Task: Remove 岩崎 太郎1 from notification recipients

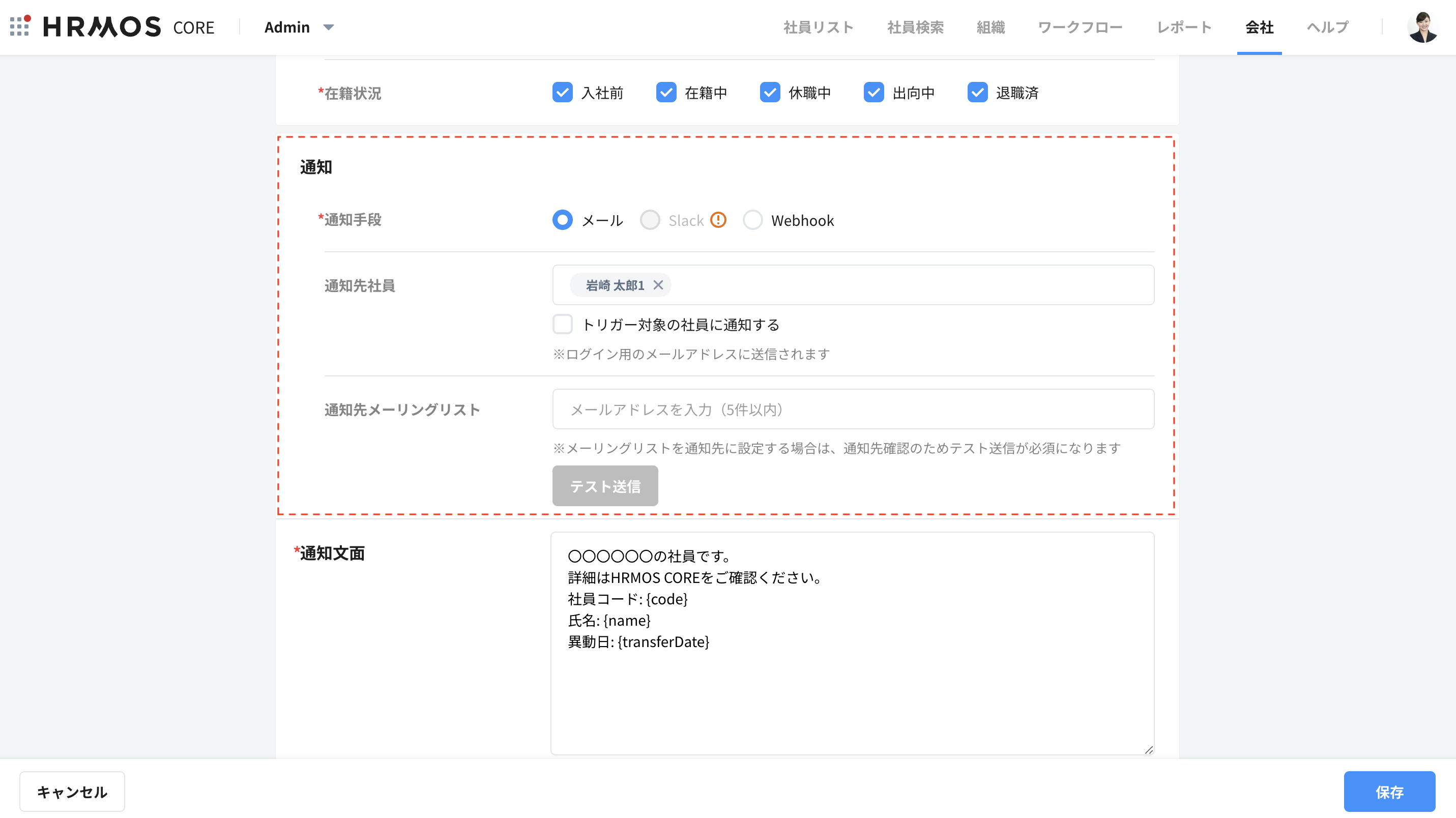Action: coord(659,285)
